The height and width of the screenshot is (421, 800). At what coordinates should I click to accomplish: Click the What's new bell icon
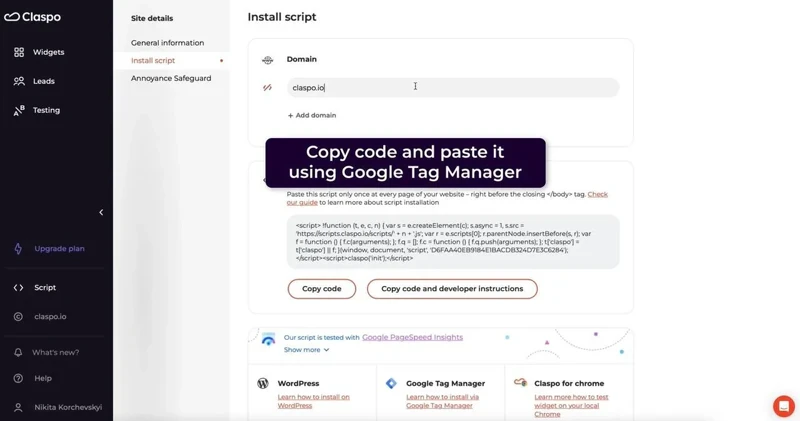(x=18, y=353)
